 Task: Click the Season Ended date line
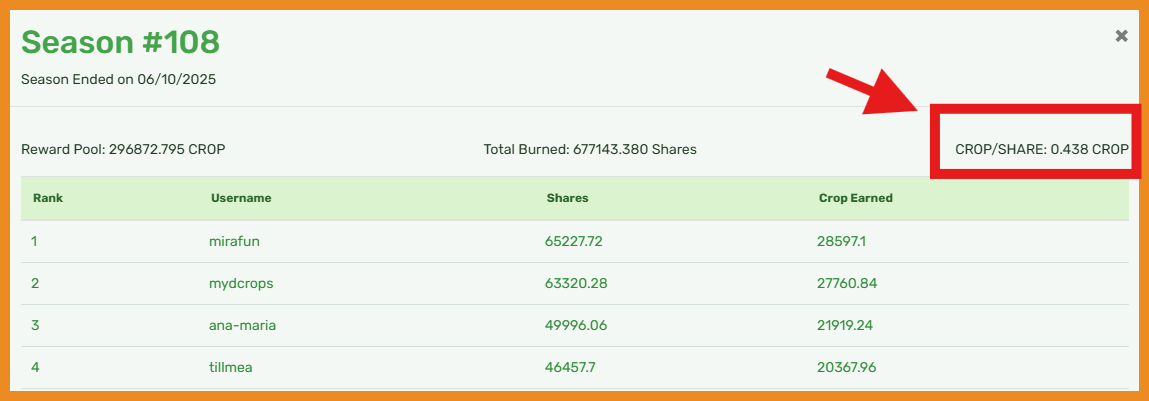[x=118, y=79]
